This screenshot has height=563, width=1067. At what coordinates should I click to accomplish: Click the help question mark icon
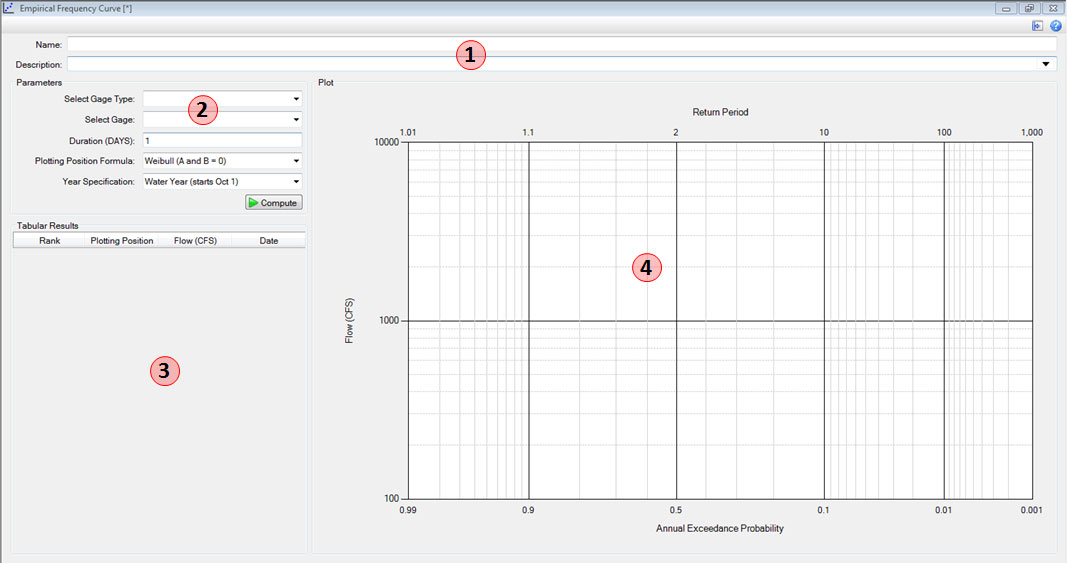pyautogui.click(x=1055, y=26)
